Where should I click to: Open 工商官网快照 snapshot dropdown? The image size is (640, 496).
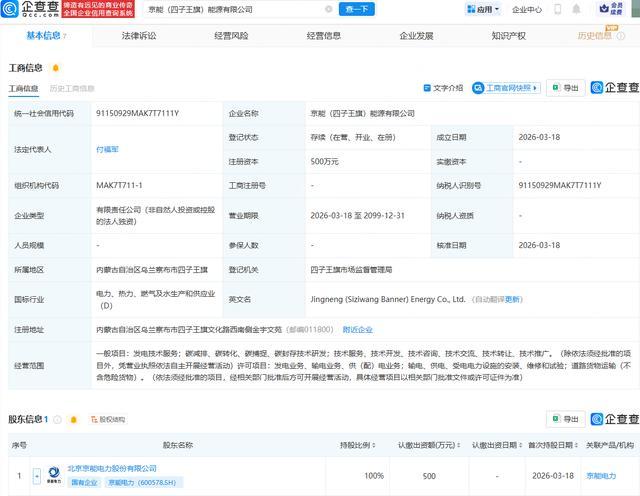506,88
